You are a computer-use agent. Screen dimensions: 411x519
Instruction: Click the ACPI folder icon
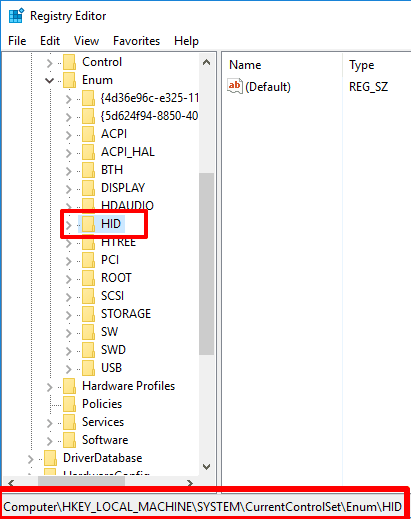coord(88,134)
